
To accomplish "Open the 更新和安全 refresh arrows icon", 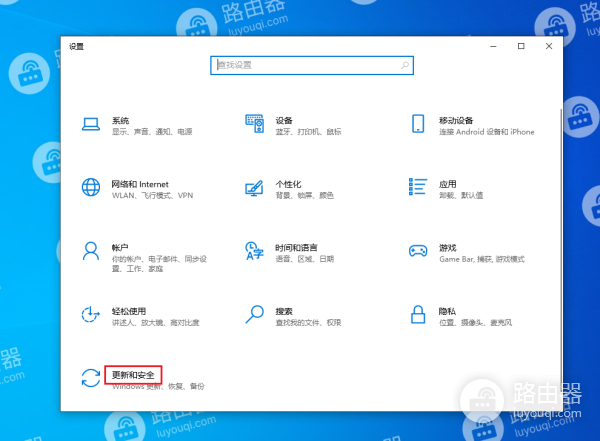I will (x=91, y=378).
